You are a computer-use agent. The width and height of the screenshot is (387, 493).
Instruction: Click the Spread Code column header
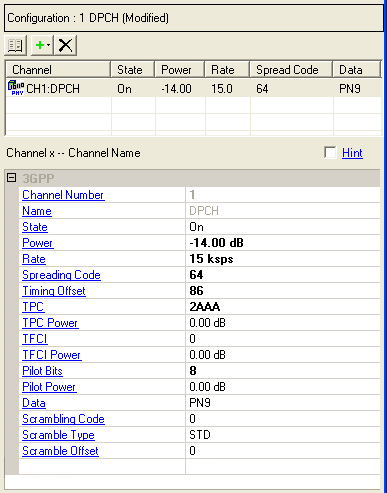pyautogui.click(x=291, y=70)
